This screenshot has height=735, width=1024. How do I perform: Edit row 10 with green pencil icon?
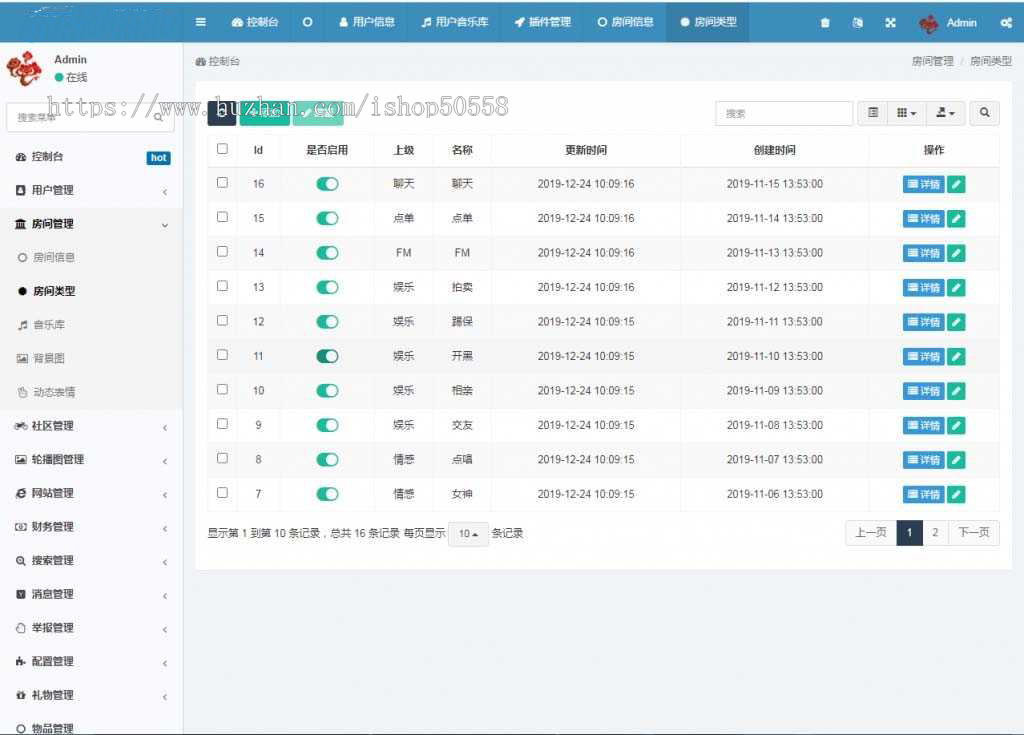click(x=956, y=391)
